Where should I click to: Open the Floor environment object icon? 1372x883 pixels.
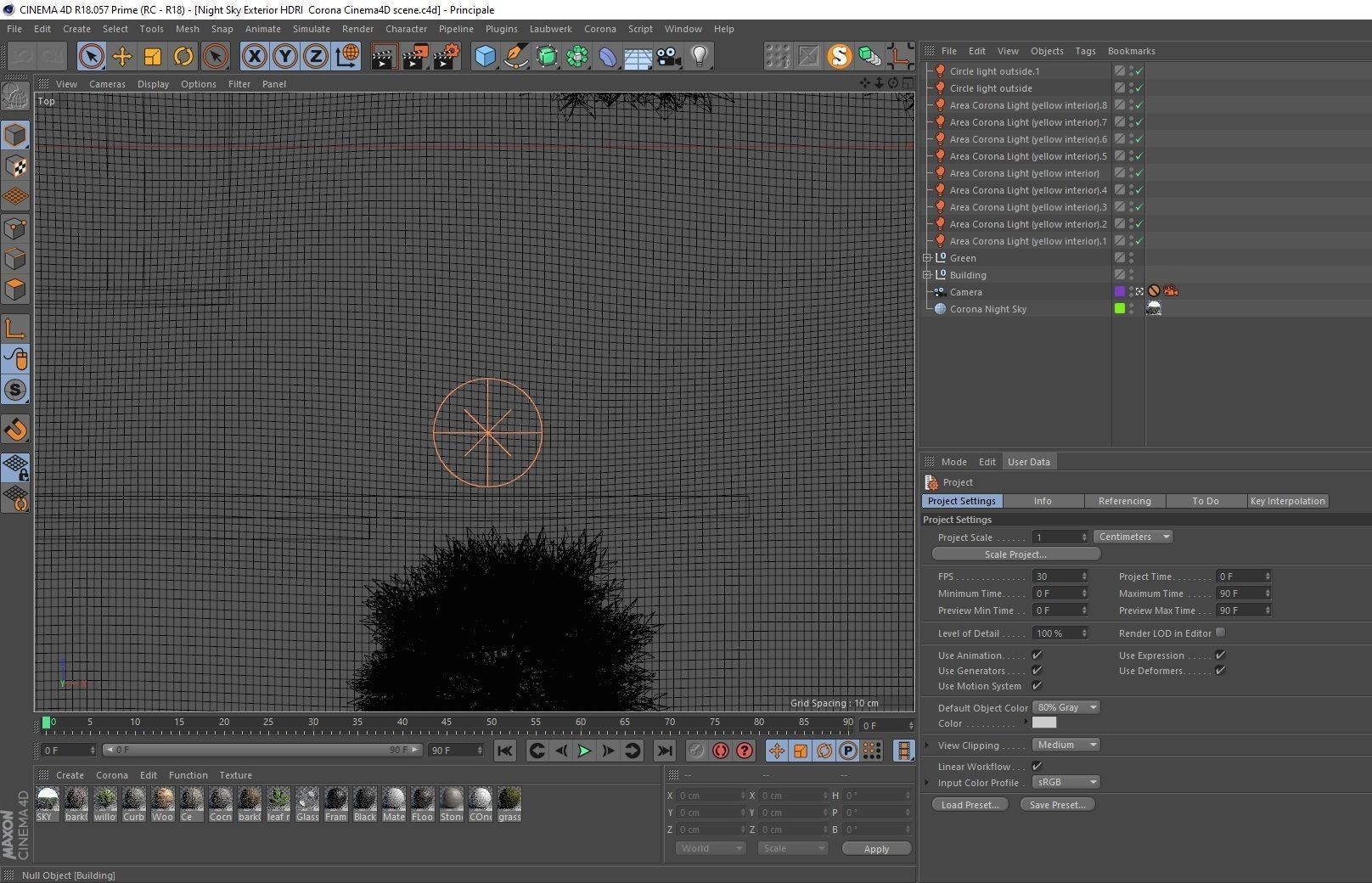638,57
